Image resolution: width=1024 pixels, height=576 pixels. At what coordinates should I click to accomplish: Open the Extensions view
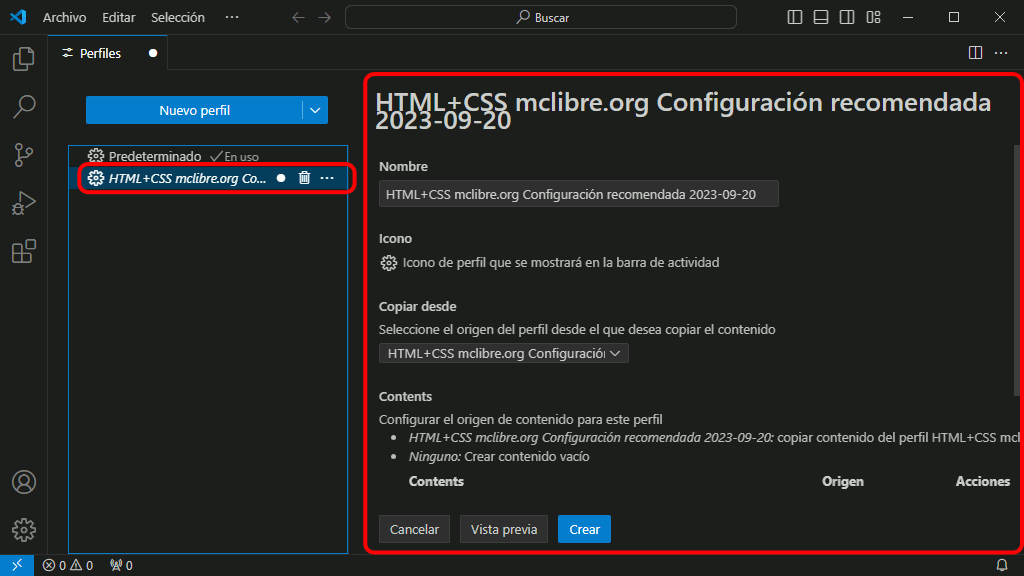[24, 251]
